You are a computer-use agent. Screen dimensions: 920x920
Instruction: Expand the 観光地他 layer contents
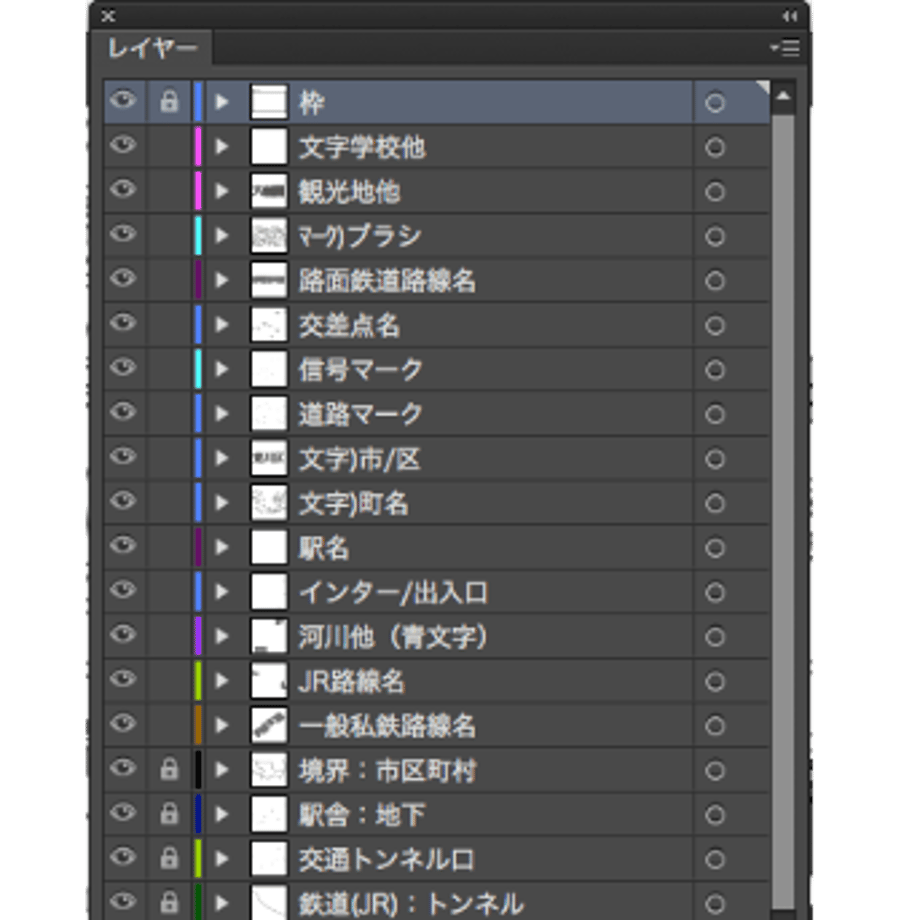(x=222, y=191)
